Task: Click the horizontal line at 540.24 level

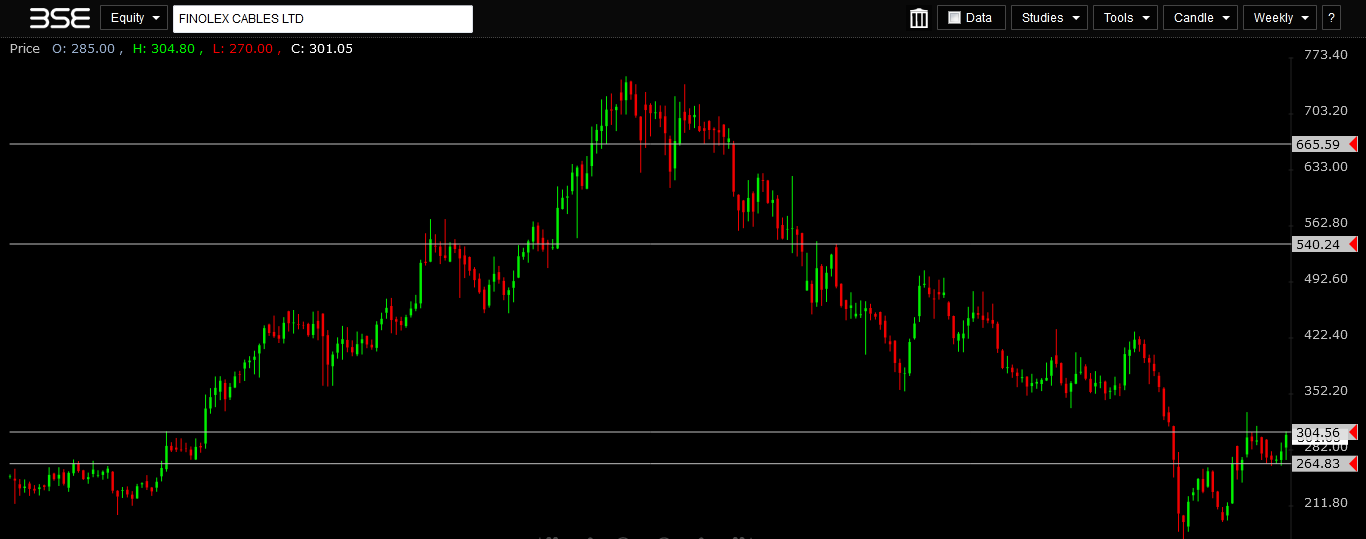Action: click(x=300, y=244)
